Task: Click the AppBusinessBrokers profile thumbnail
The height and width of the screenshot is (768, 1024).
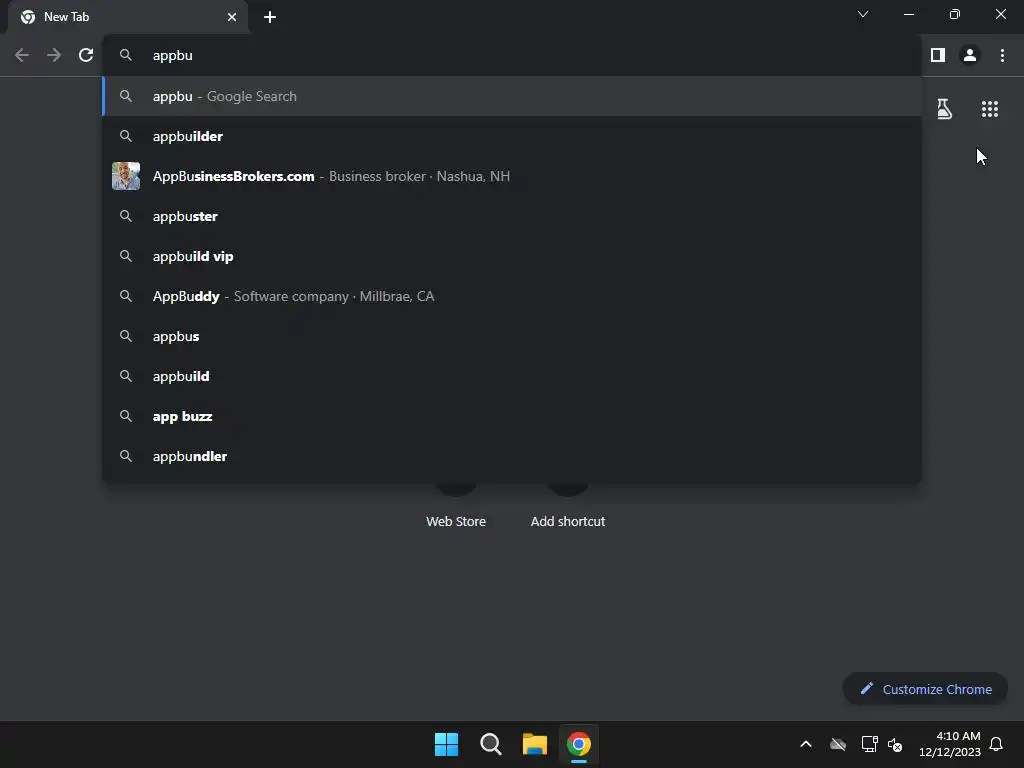Action: point(126,176)
